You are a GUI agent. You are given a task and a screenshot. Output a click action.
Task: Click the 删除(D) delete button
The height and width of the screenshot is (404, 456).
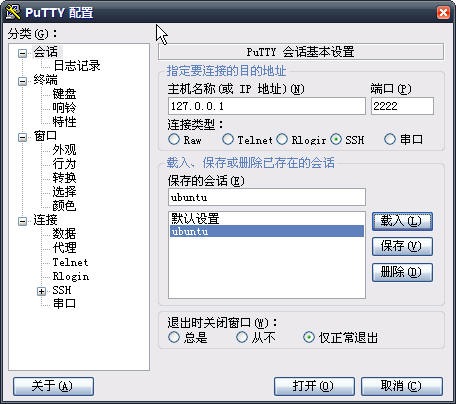click(x=402, y=273)
